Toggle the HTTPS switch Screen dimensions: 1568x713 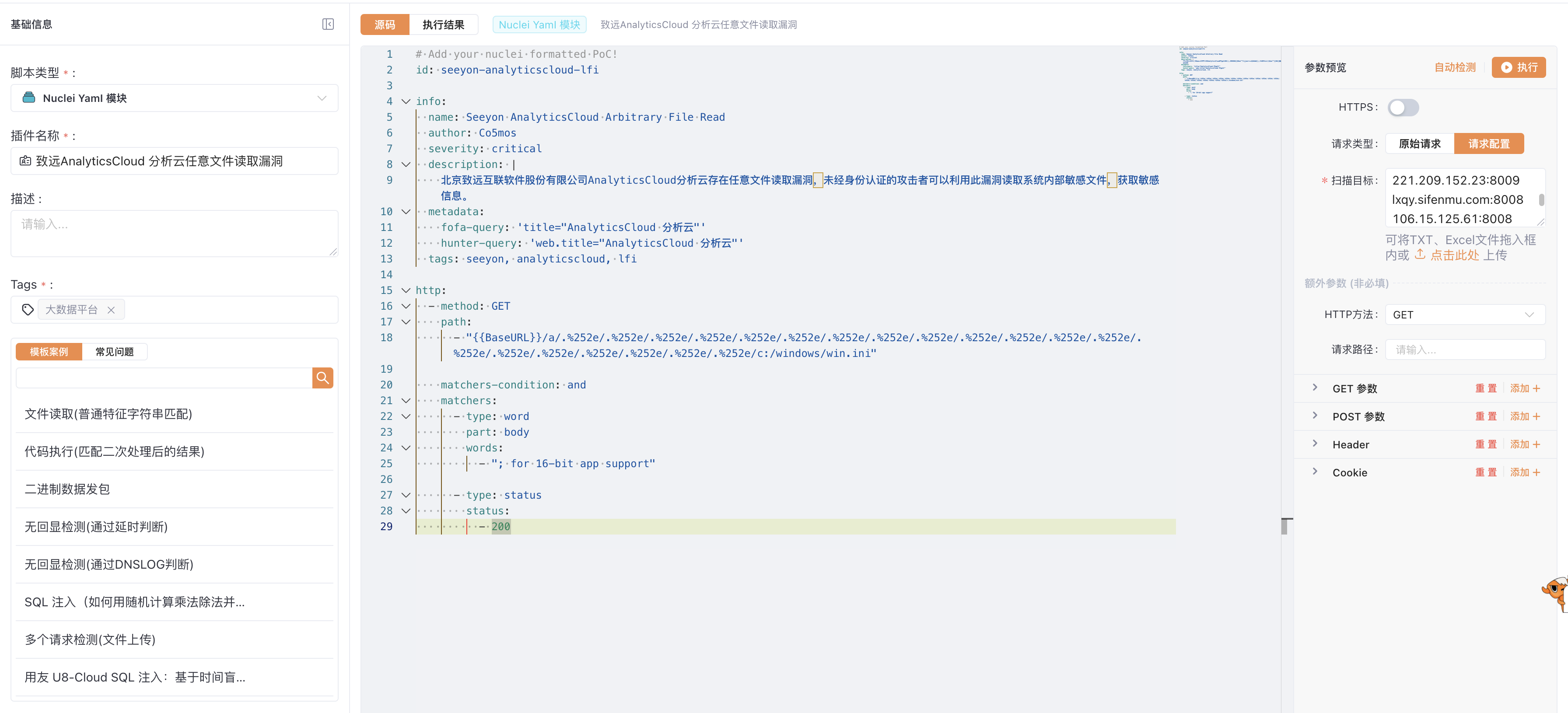point(1403,107)
